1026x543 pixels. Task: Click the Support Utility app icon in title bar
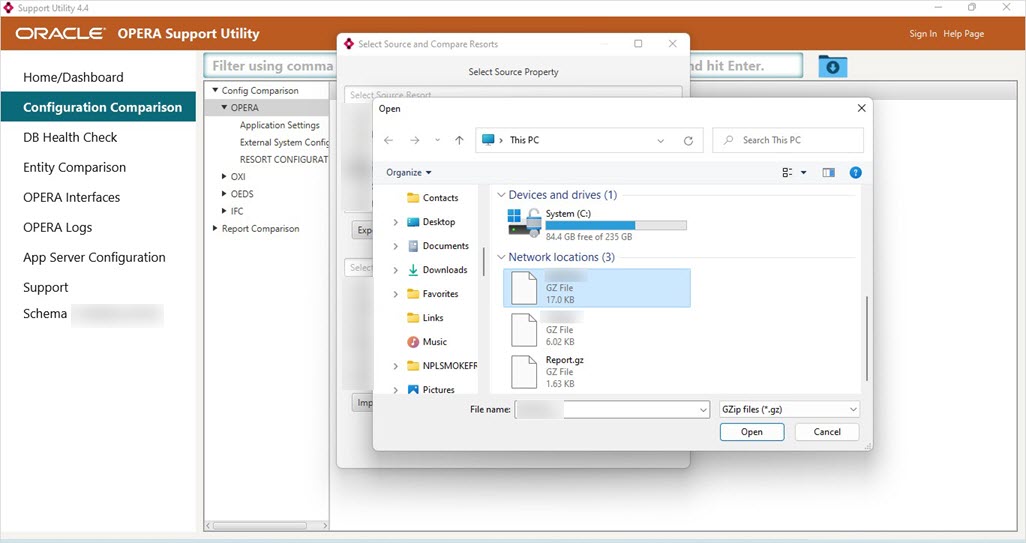[x=9, y=8]
